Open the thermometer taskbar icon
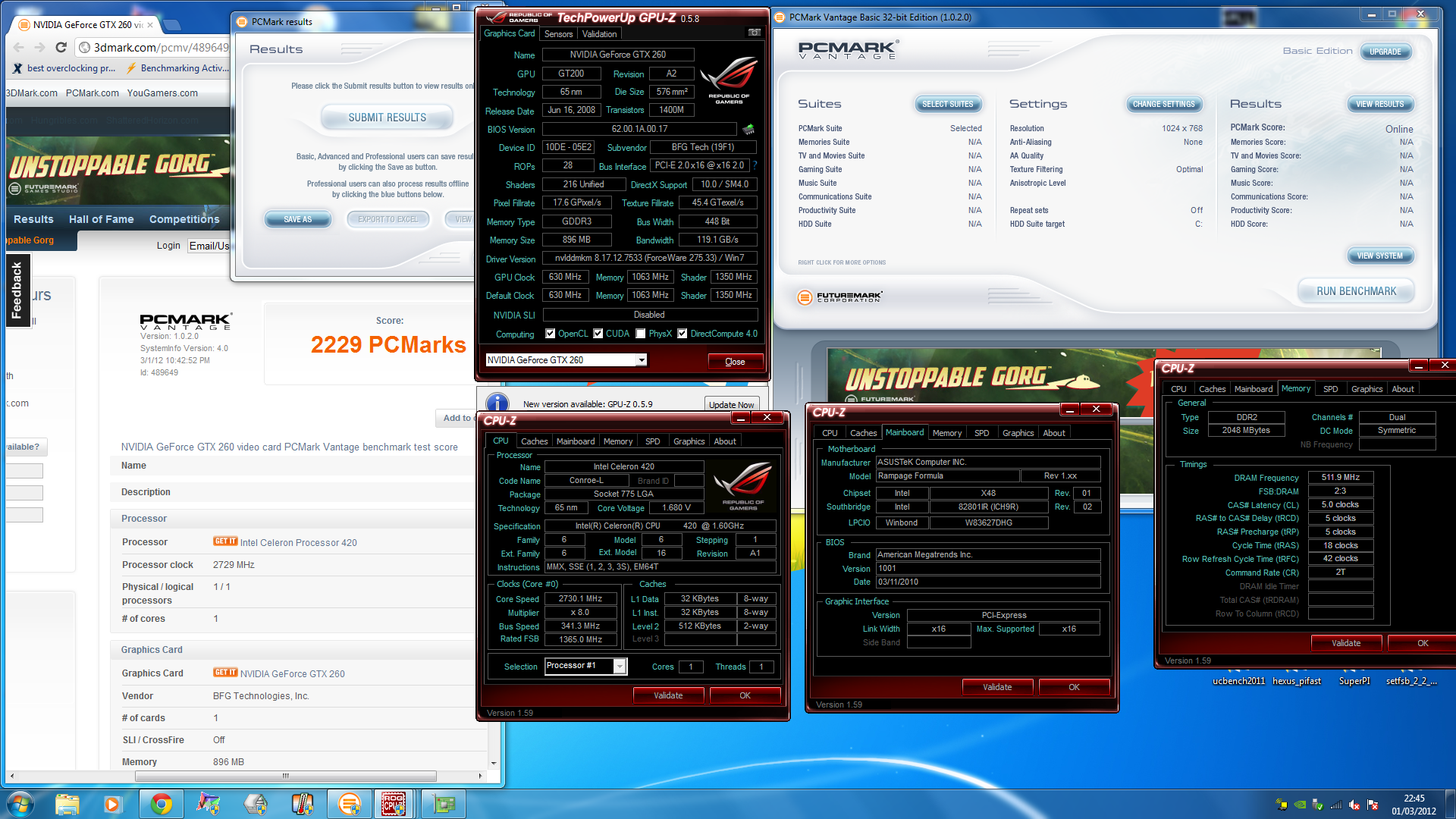The image size is (1456, 819). 302,804
